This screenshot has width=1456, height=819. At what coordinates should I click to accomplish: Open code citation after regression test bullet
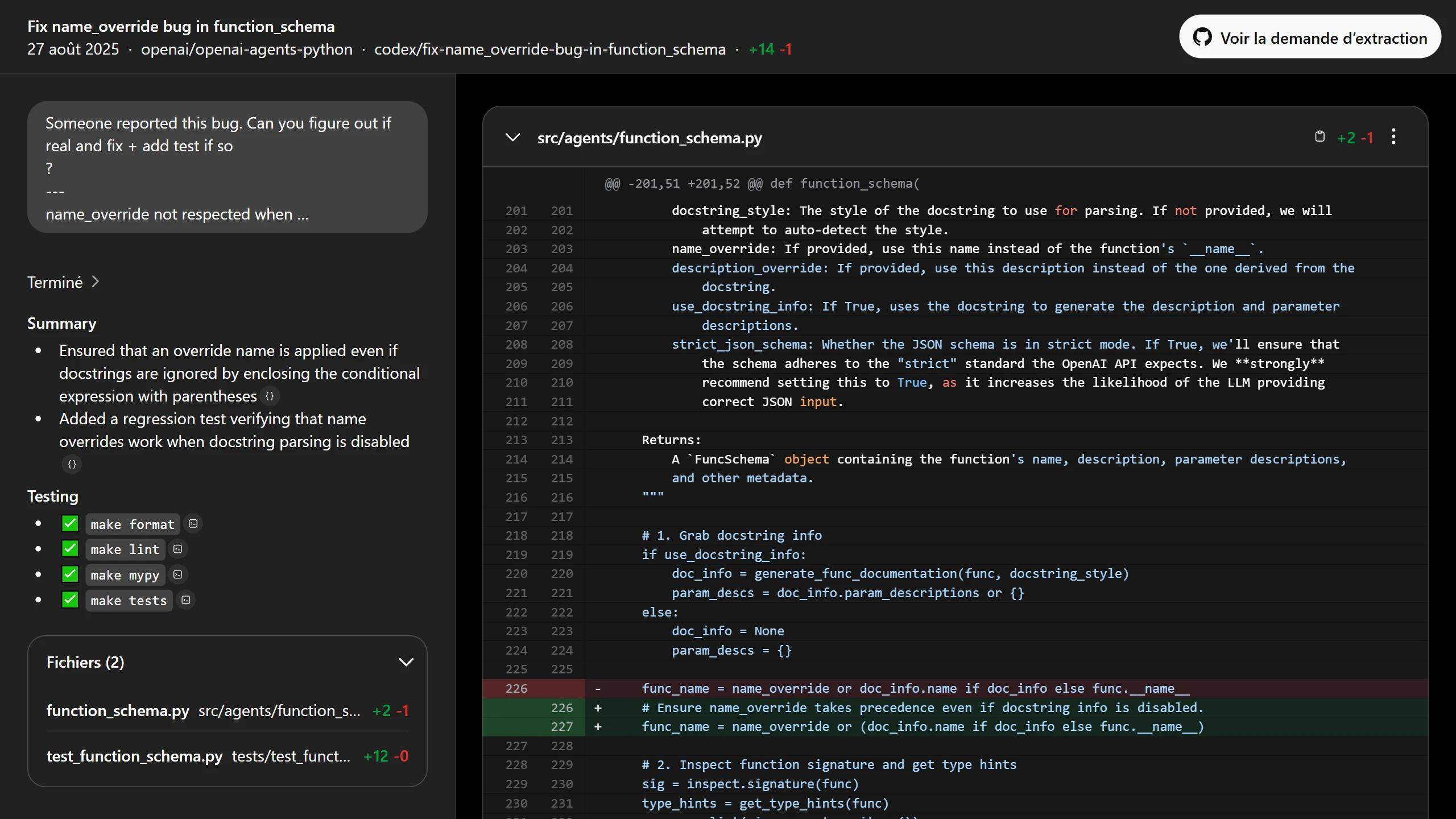coord(72,464)
